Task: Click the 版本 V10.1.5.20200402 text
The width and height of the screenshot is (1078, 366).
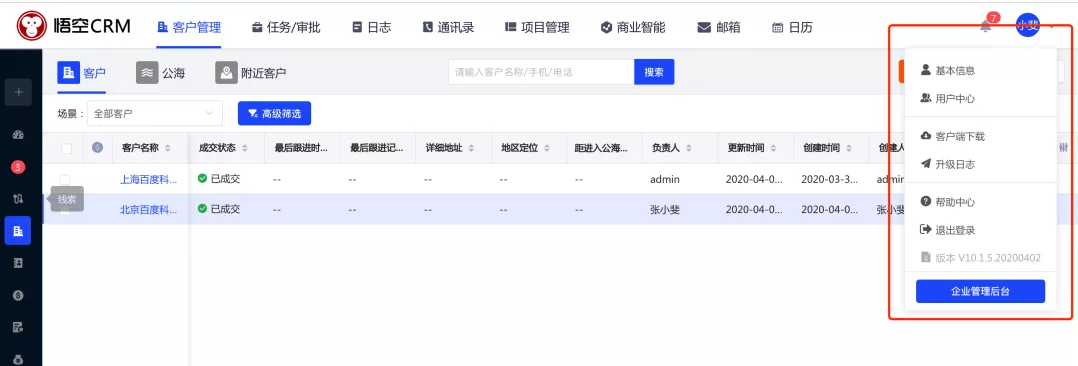Action: pos(988,258)
